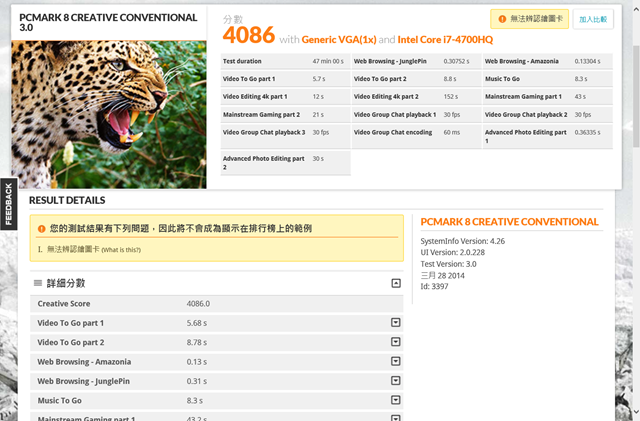Click the "Advanced Photo Editing part 2" cell

(264, 163)
